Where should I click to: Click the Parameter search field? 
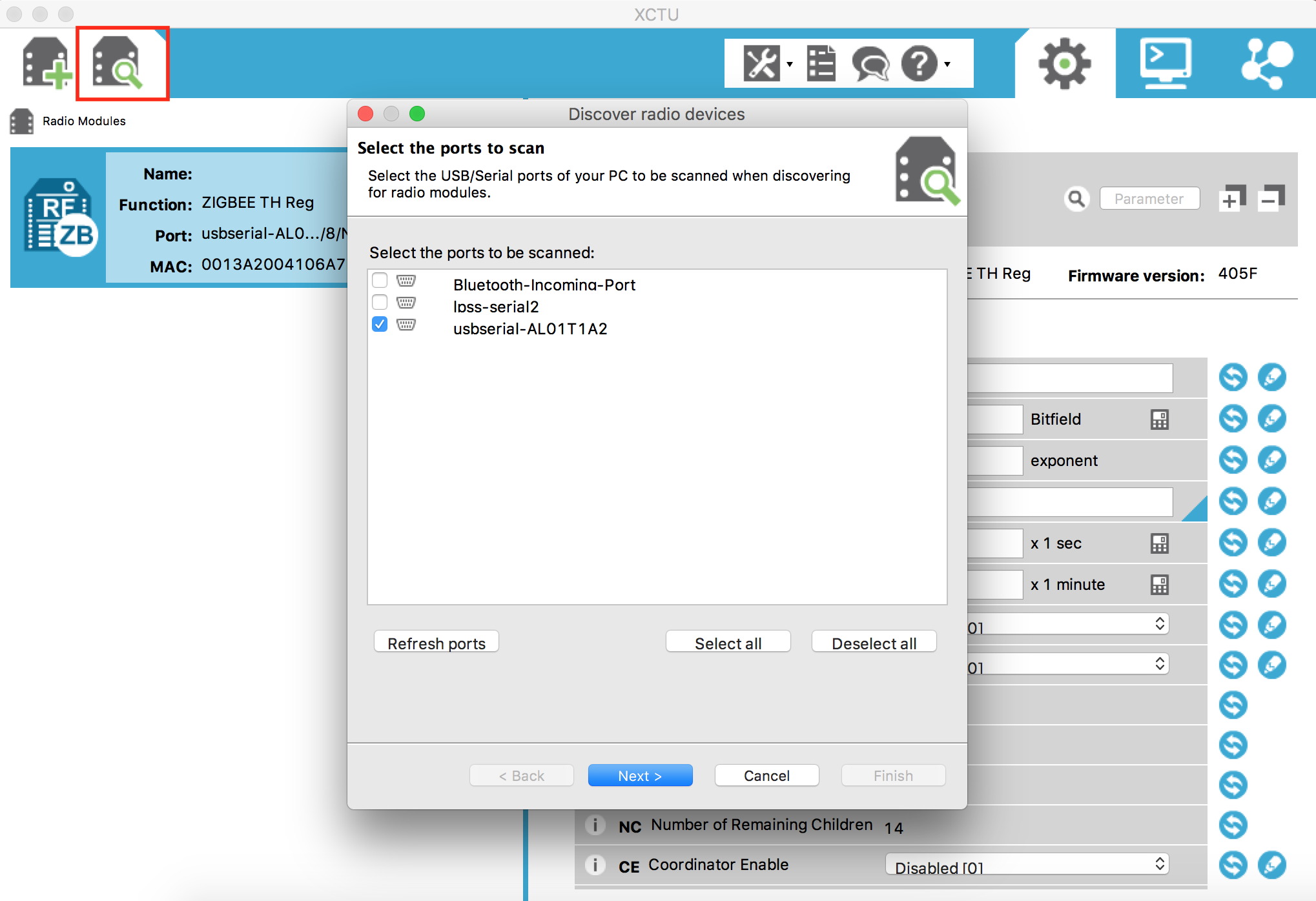(x=1149, y=198)
